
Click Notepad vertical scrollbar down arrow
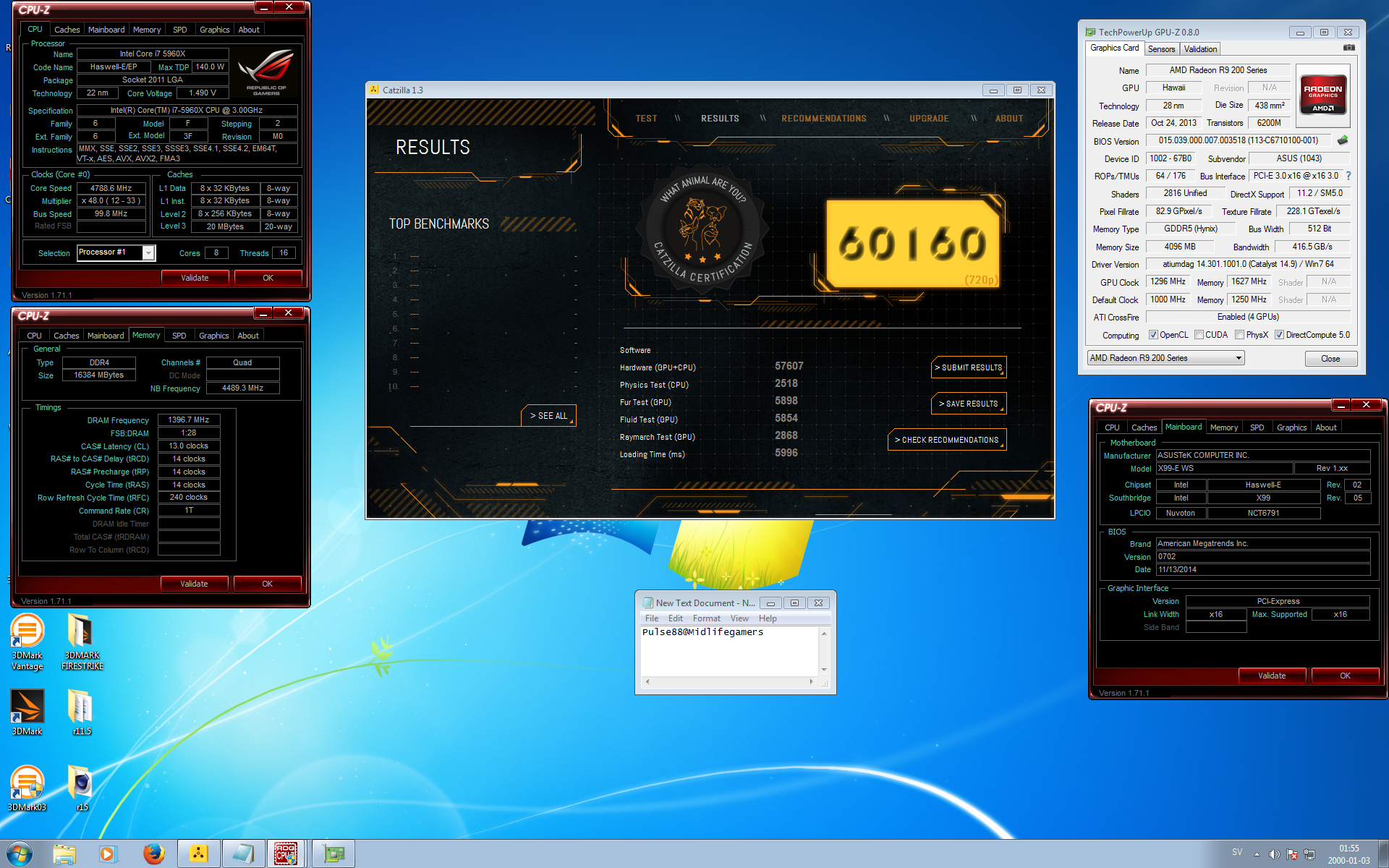coord(824,670)
